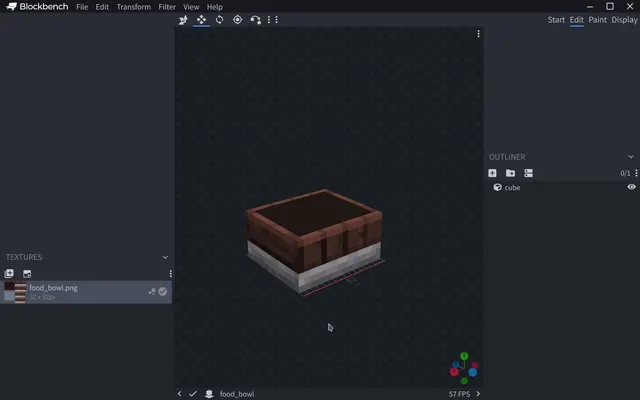Image resolution: width=640 pixels, height=400 pixels.
Task: Click the OUTLINER panel title
Action: (507, 157)
